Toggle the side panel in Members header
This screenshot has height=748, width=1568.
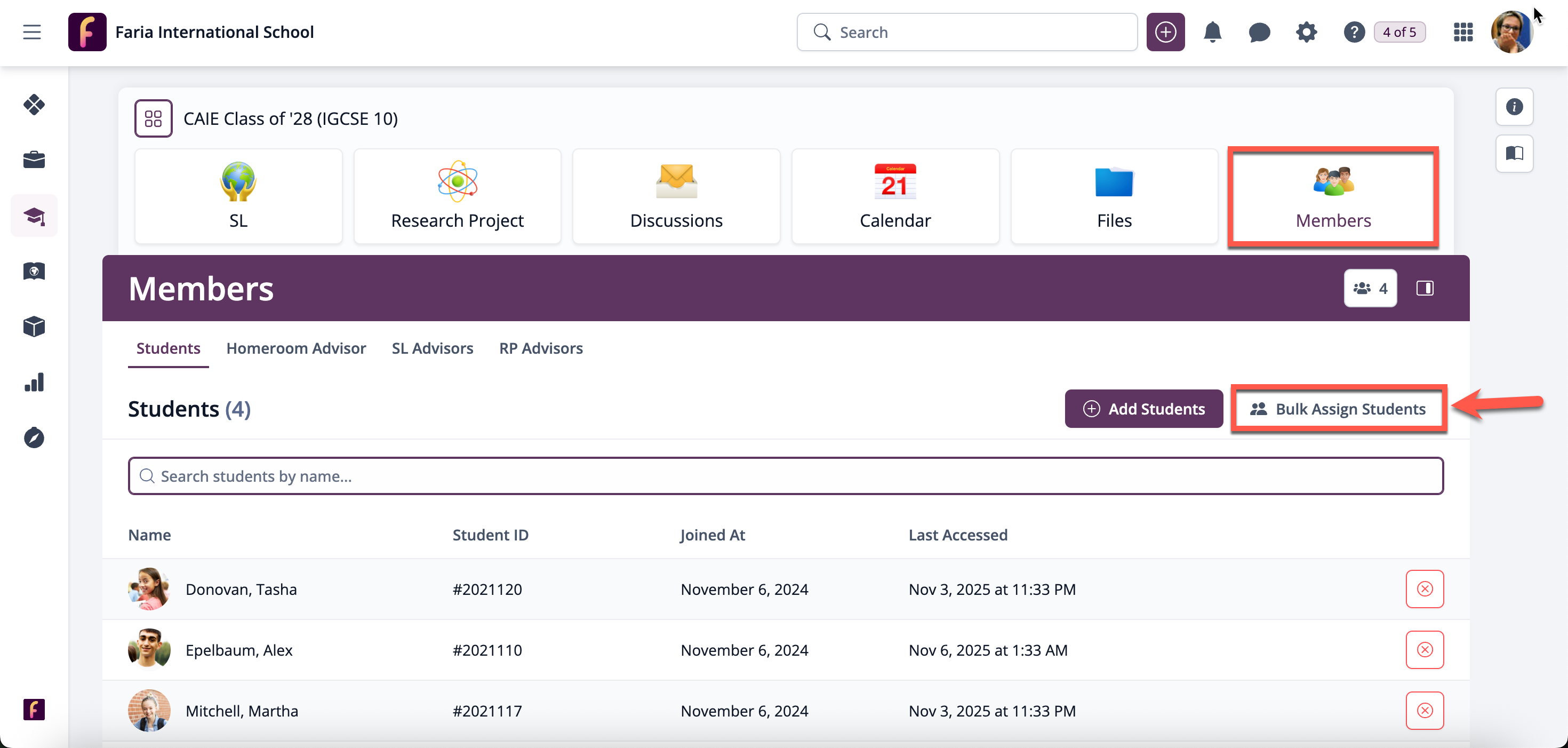[1425, 288]
